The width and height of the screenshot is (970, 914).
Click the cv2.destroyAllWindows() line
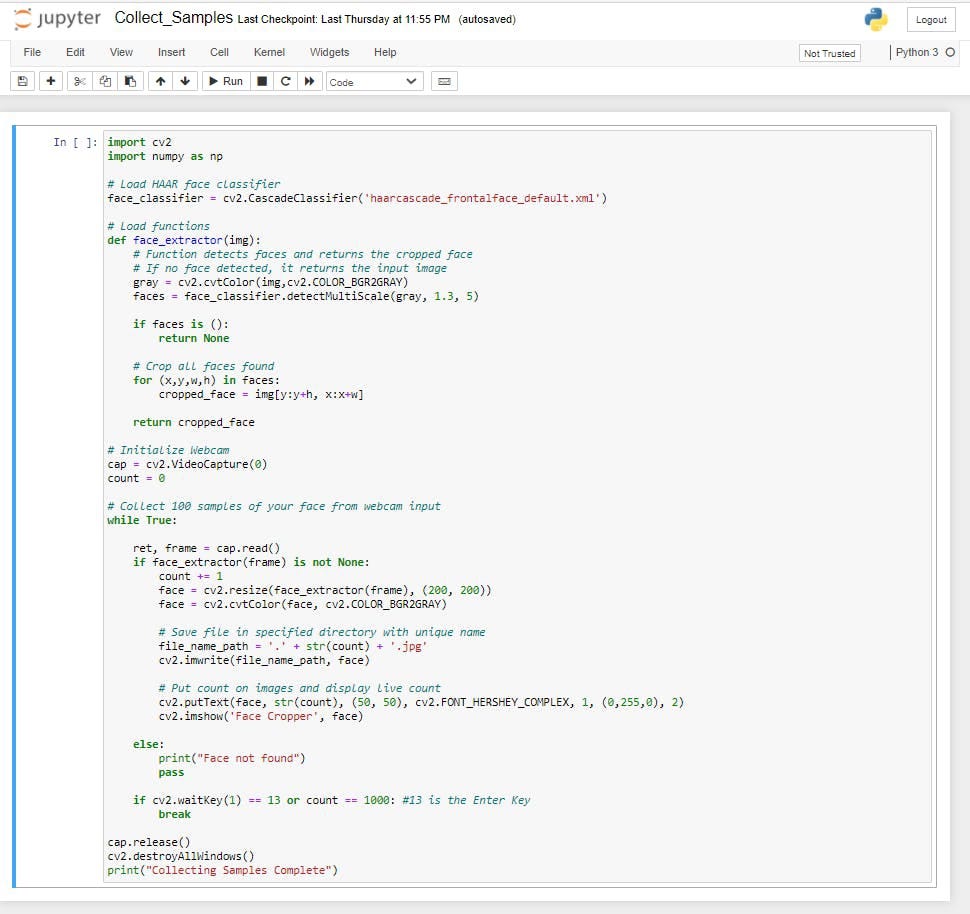point(181,856)
